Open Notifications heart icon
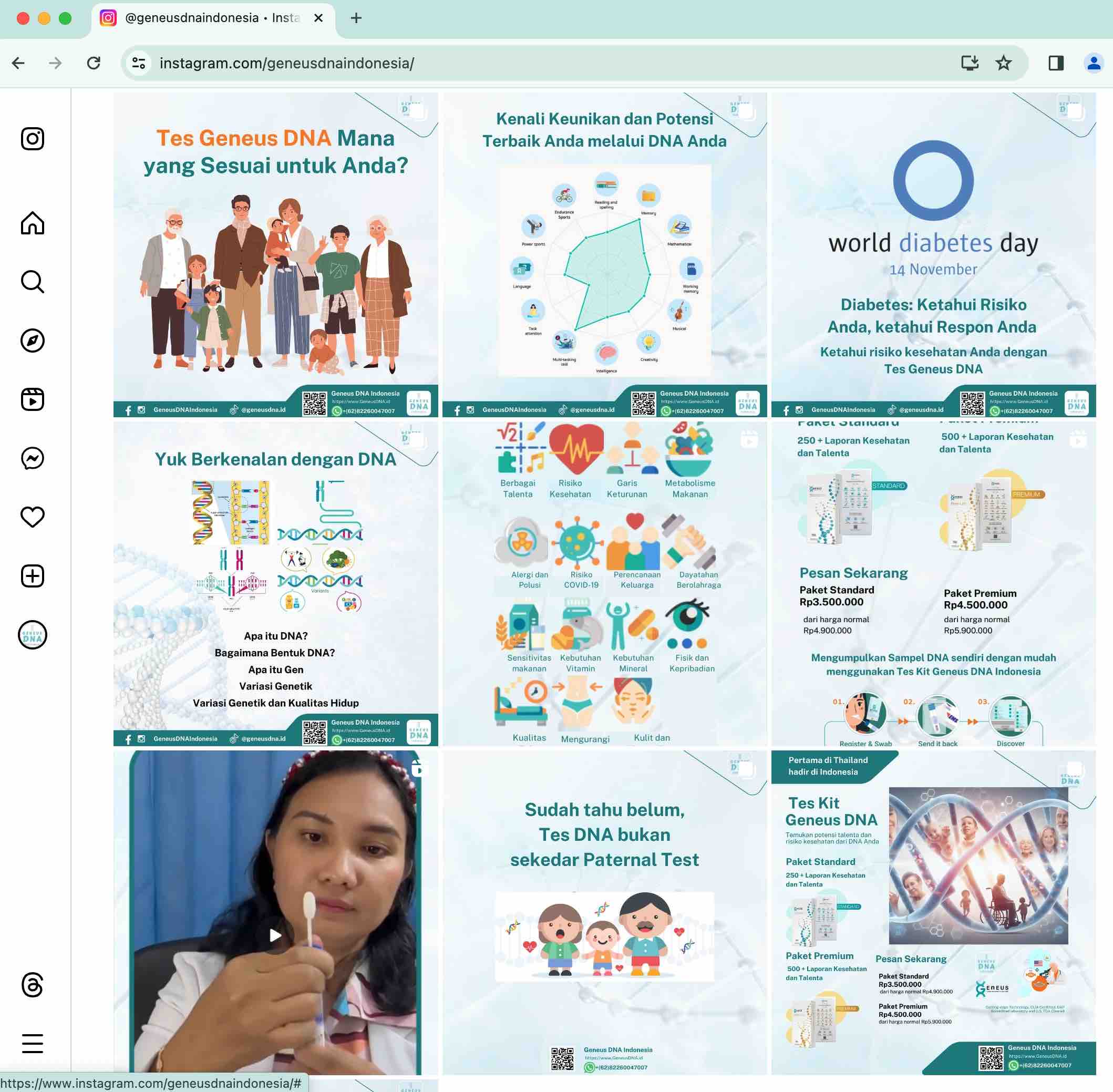 33,517
